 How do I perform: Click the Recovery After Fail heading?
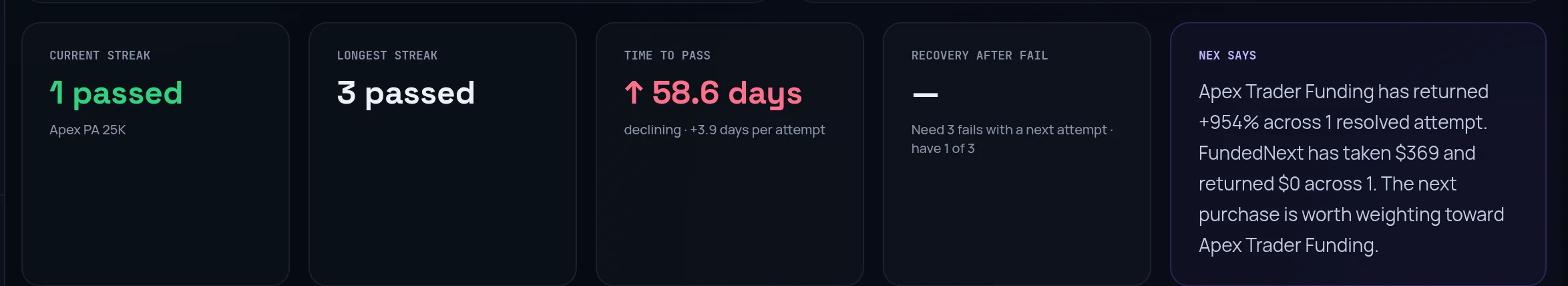coord(980,55)
